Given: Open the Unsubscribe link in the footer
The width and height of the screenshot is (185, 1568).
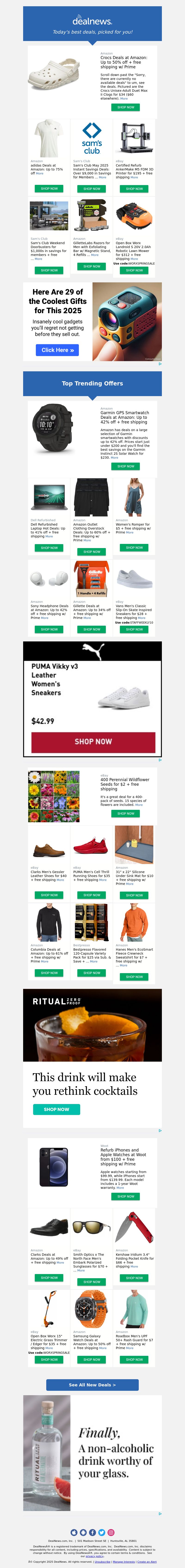Looking at the screenshot, I should (x=103, y=1561).
